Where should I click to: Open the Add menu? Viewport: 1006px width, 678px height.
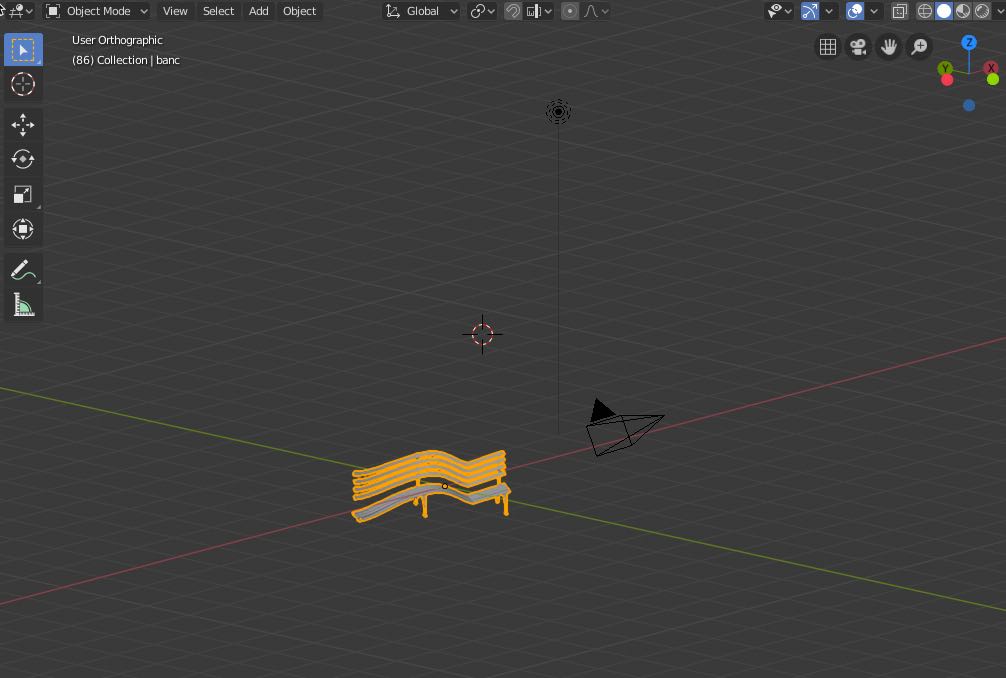pos(258,11)
